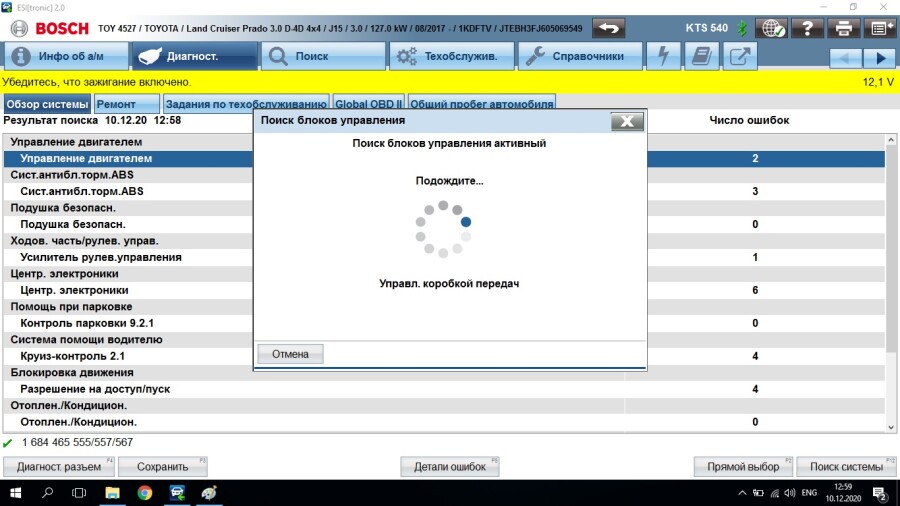This screenshot has width=900, height=506.
Task: Click the network icon in system tray
Action: [774, 493]
